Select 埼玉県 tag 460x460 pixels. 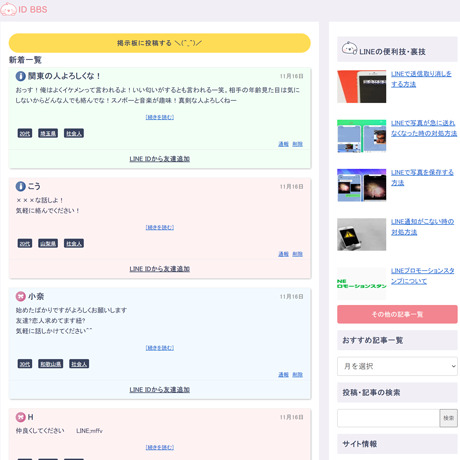48,133
